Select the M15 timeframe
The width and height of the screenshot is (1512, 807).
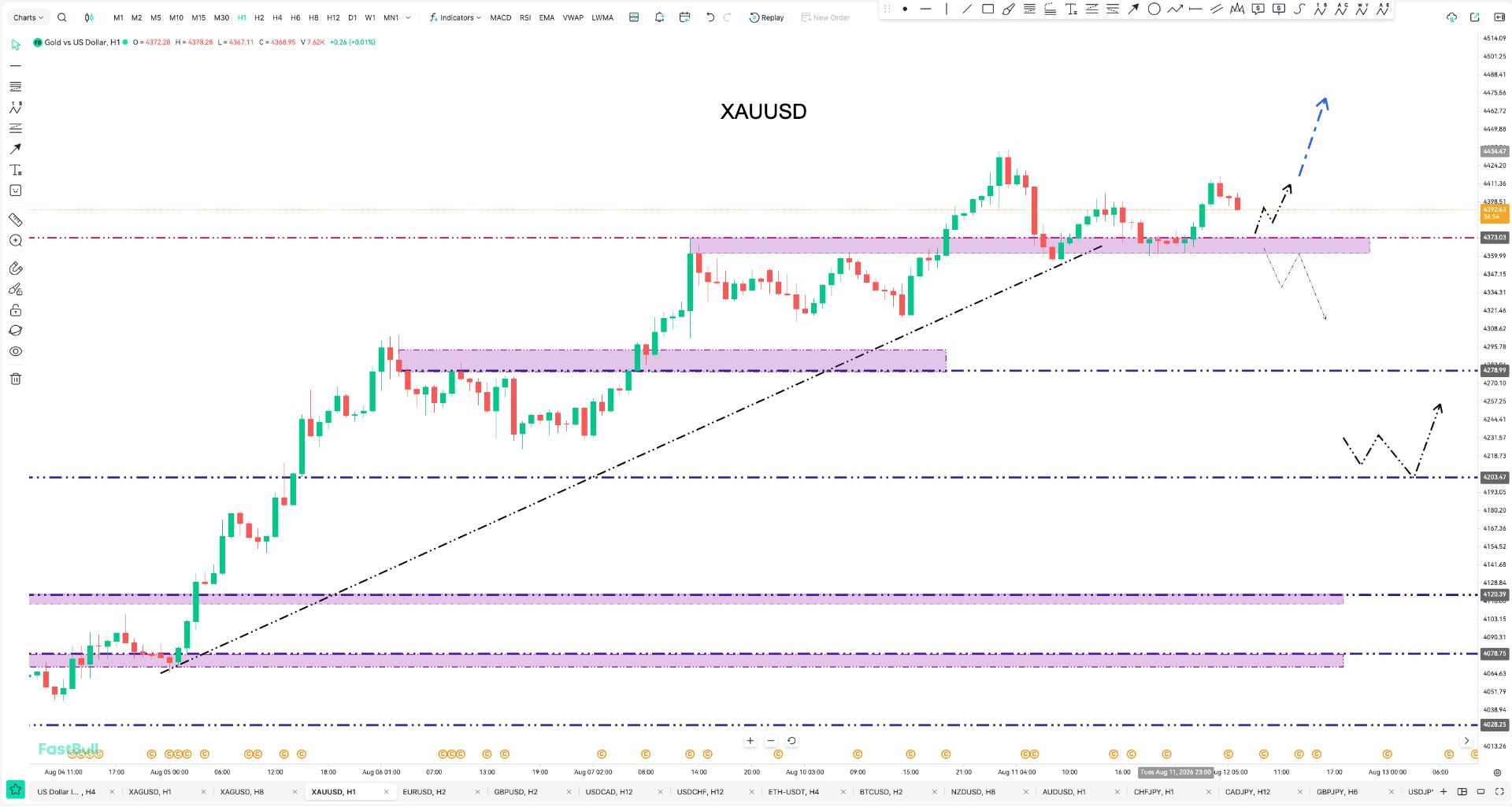[x=198, y=17]
